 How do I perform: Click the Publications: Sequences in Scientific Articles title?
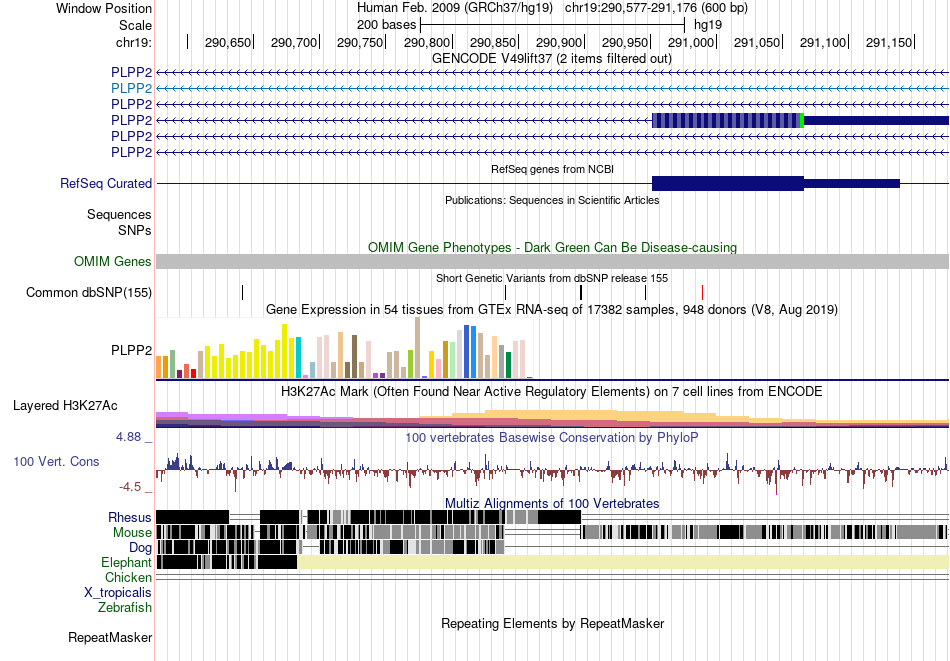552,200
